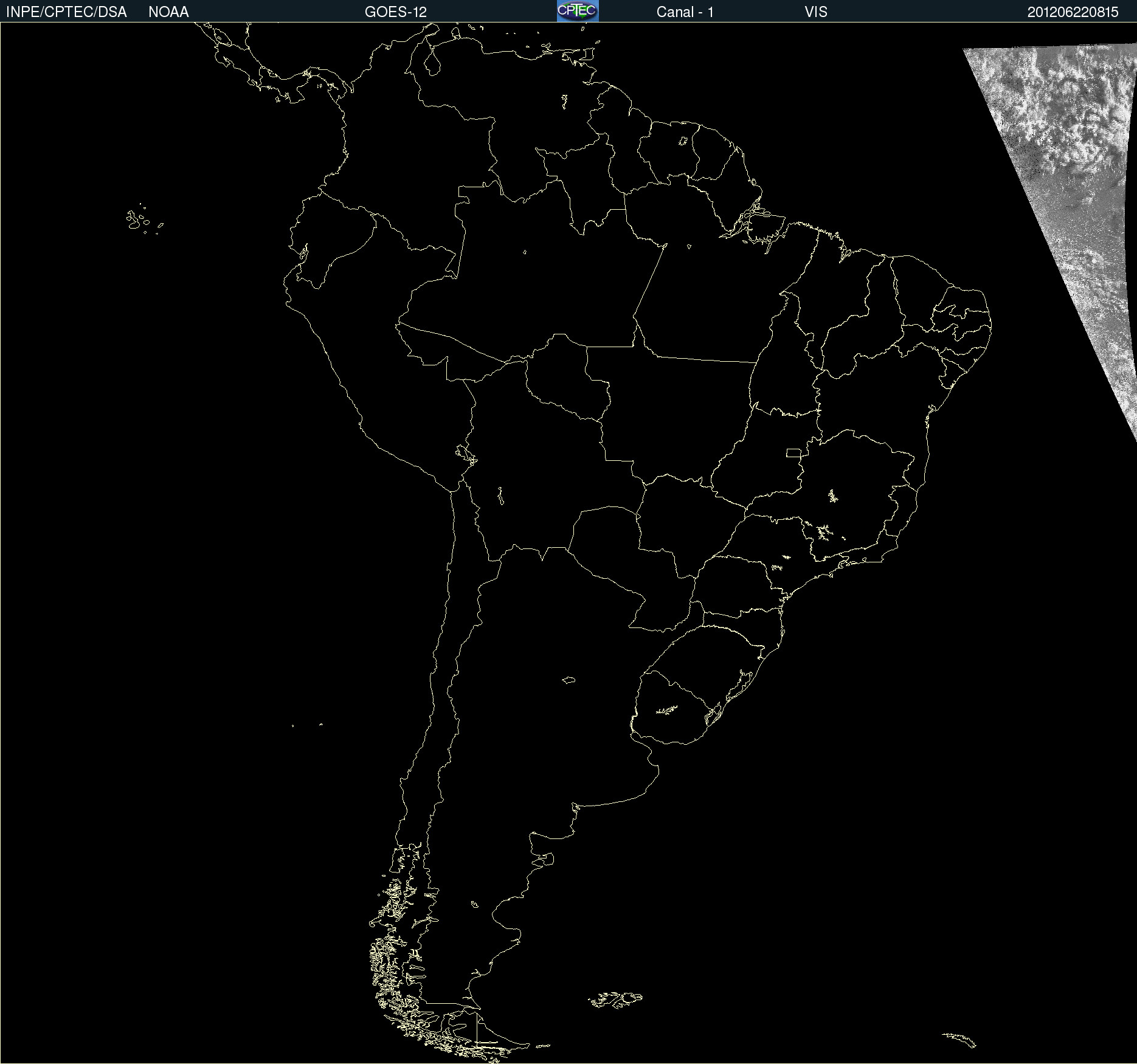1137x1064 pixels.
Task: Click the 201206220815 timestamp
Action: pos(1073,12)
